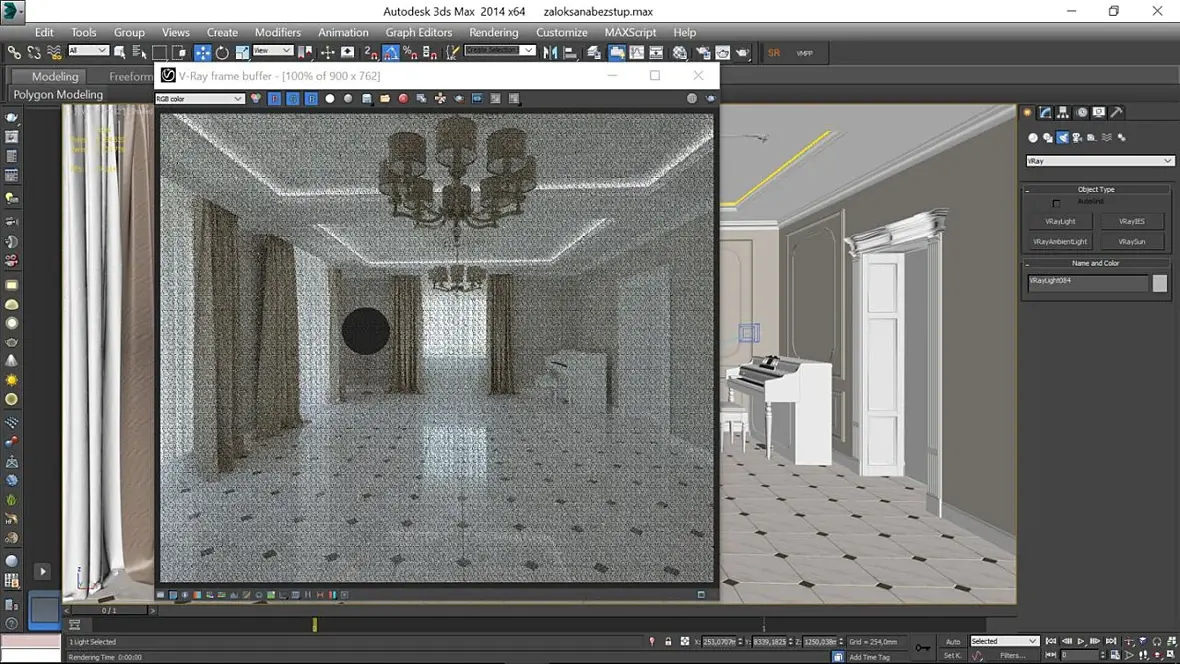The height and width of the screenshot is (664, 1180).
Task: Click the VRayLight084 name field
Action: [x=1088, y=282]
